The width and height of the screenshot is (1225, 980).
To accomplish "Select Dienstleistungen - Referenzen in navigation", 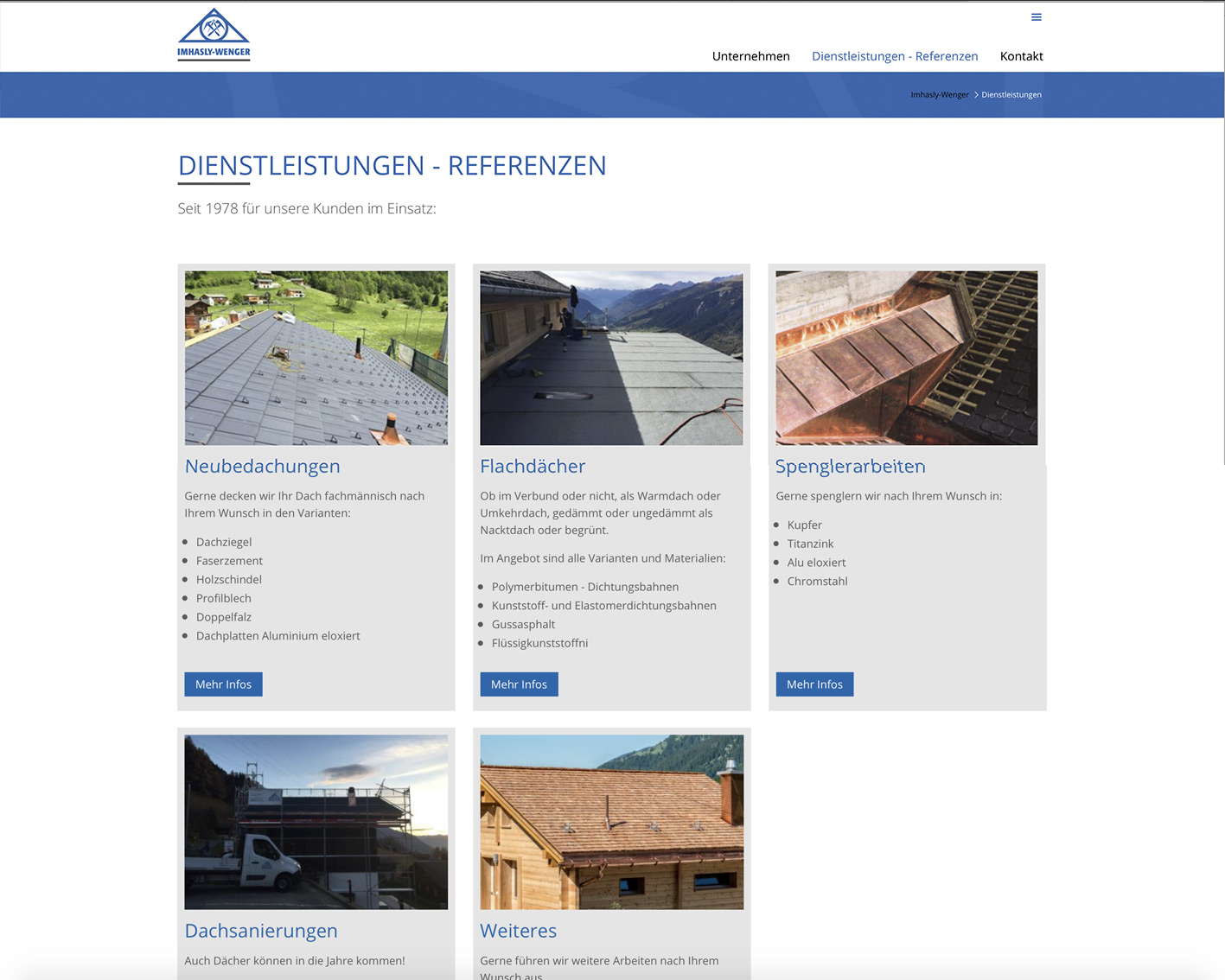I will click(895, 56).
